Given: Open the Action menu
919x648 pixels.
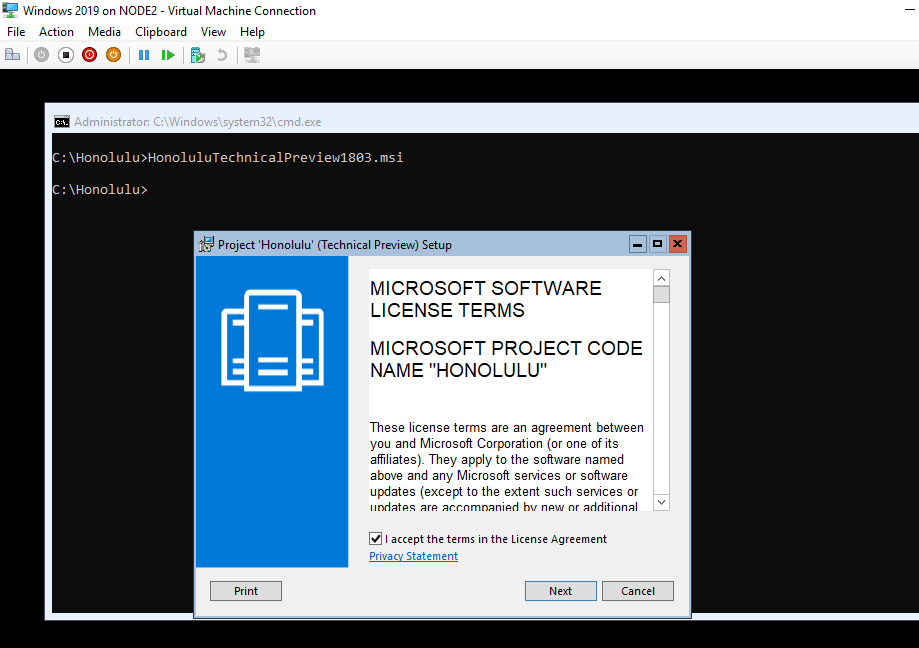Looking at the screenshot, I should tap(56, 32).
